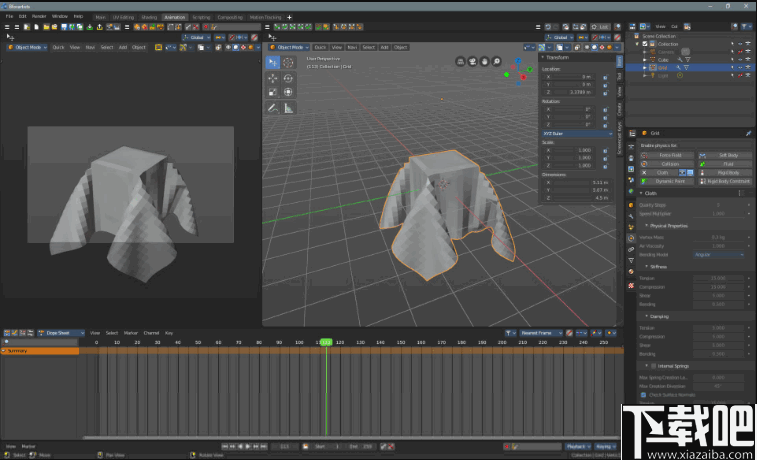The width and height of the screenshot is (757, 460).
Task: Click the save file disk icon in the top toolbar
Action: click(64, 27)
